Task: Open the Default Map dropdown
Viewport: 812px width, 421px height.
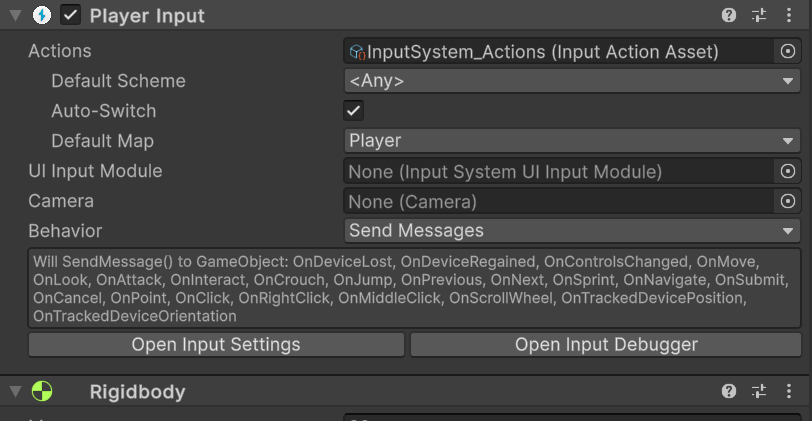Action: tap(572, 141)
